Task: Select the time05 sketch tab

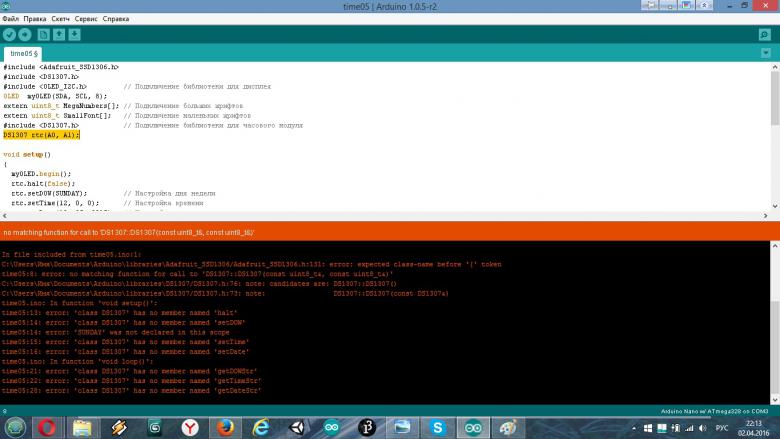Action: pyautogui.click(x=23, y=54)
